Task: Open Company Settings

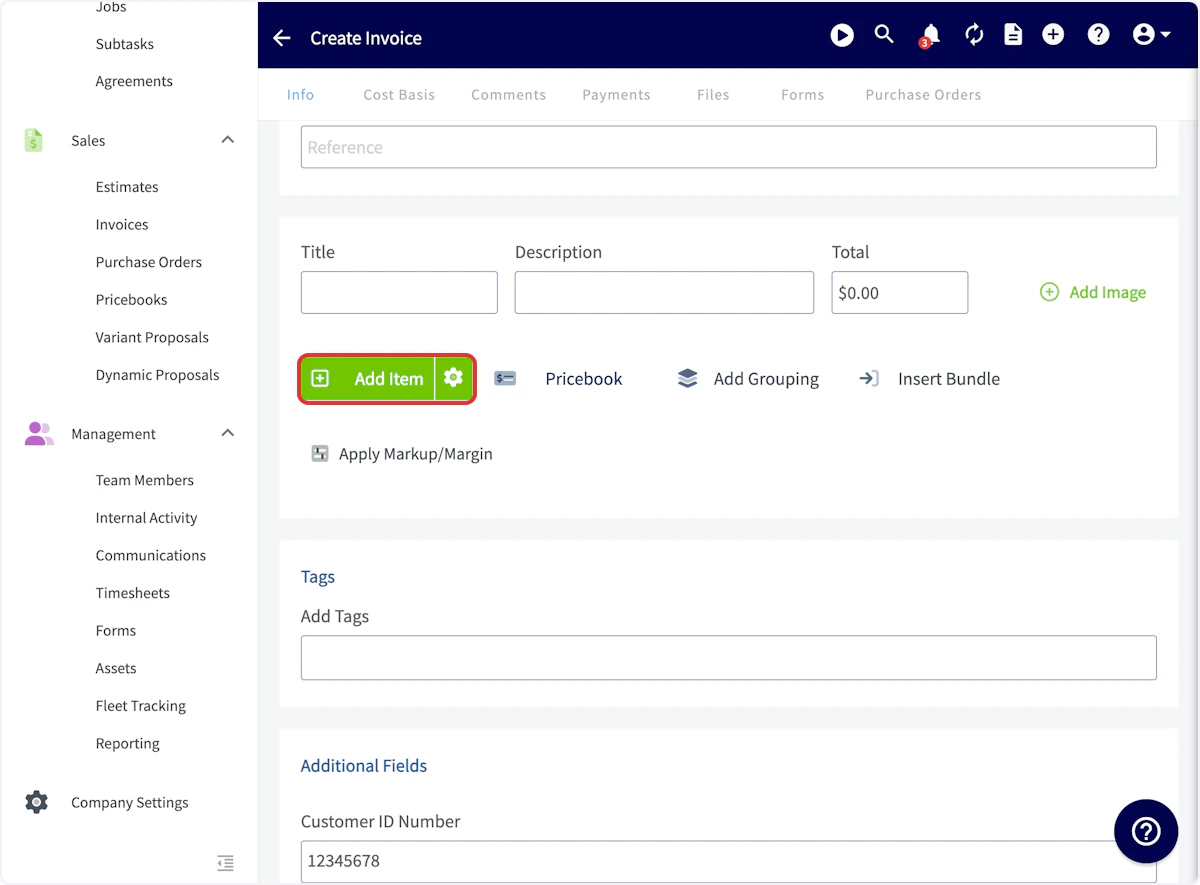Action: coord(130,802)
